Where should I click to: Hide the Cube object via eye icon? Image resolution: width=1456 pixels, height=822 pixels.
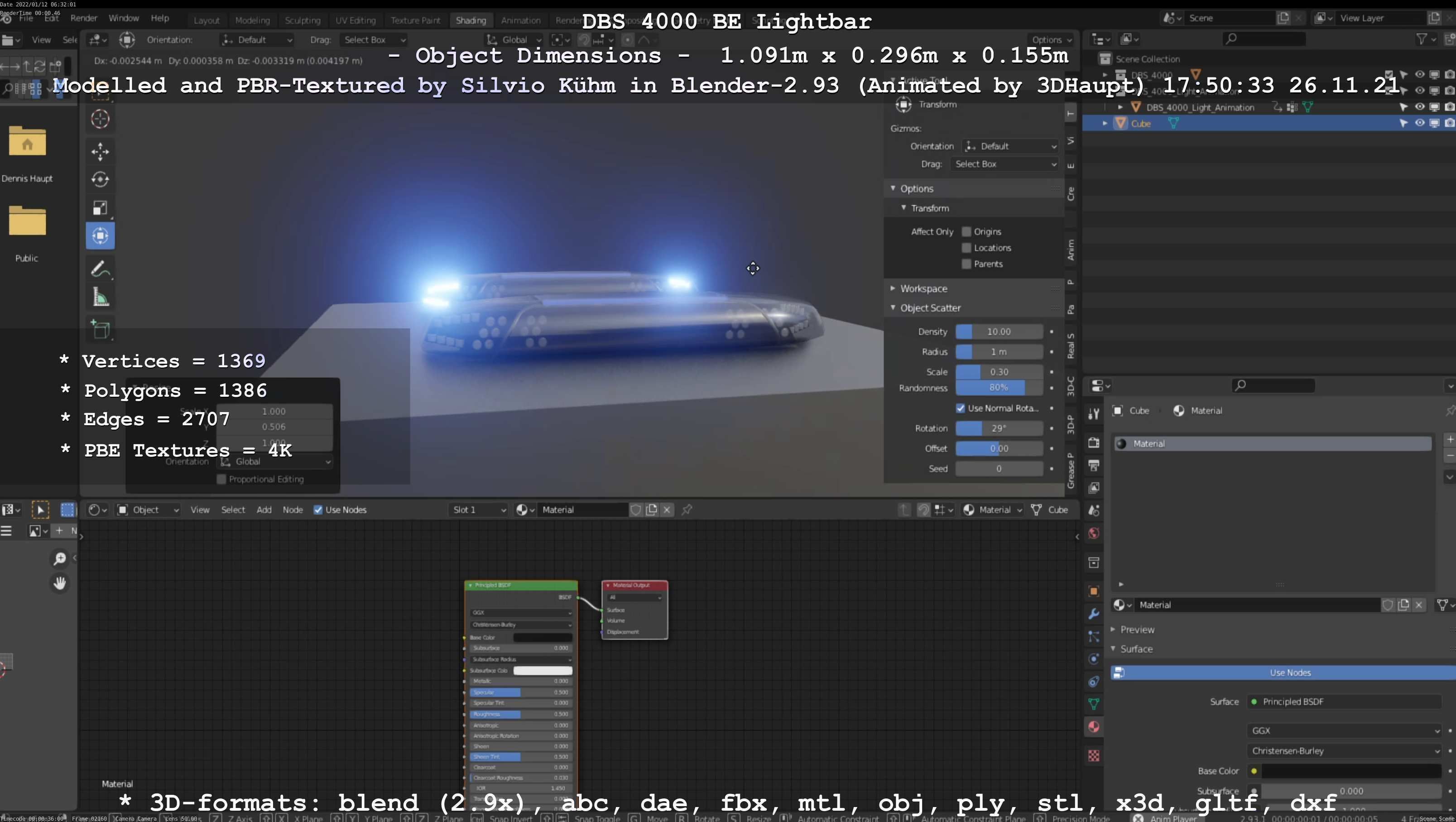(x=1419, y=123)
